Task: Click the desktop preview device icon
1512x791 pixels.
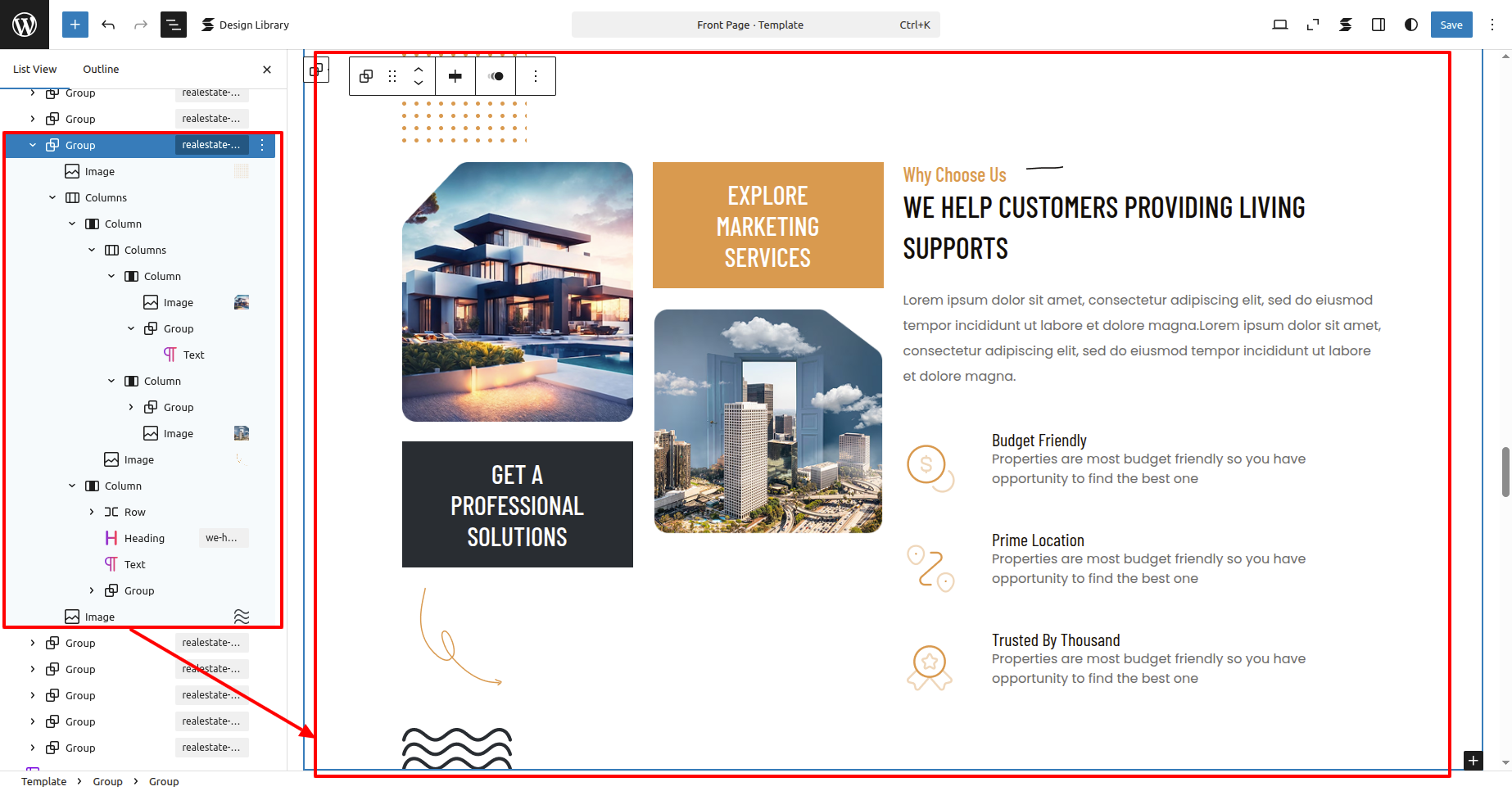Action: (x=1279, y=25)
